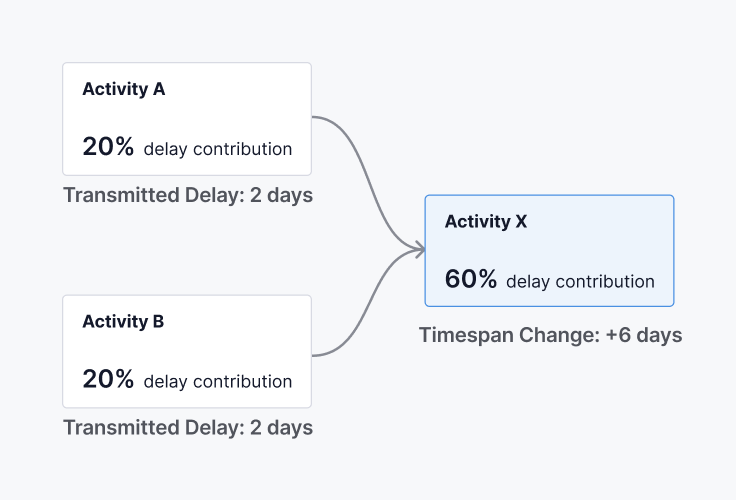Select the Activity B card
736x500 pixels.
coord(187,351)
